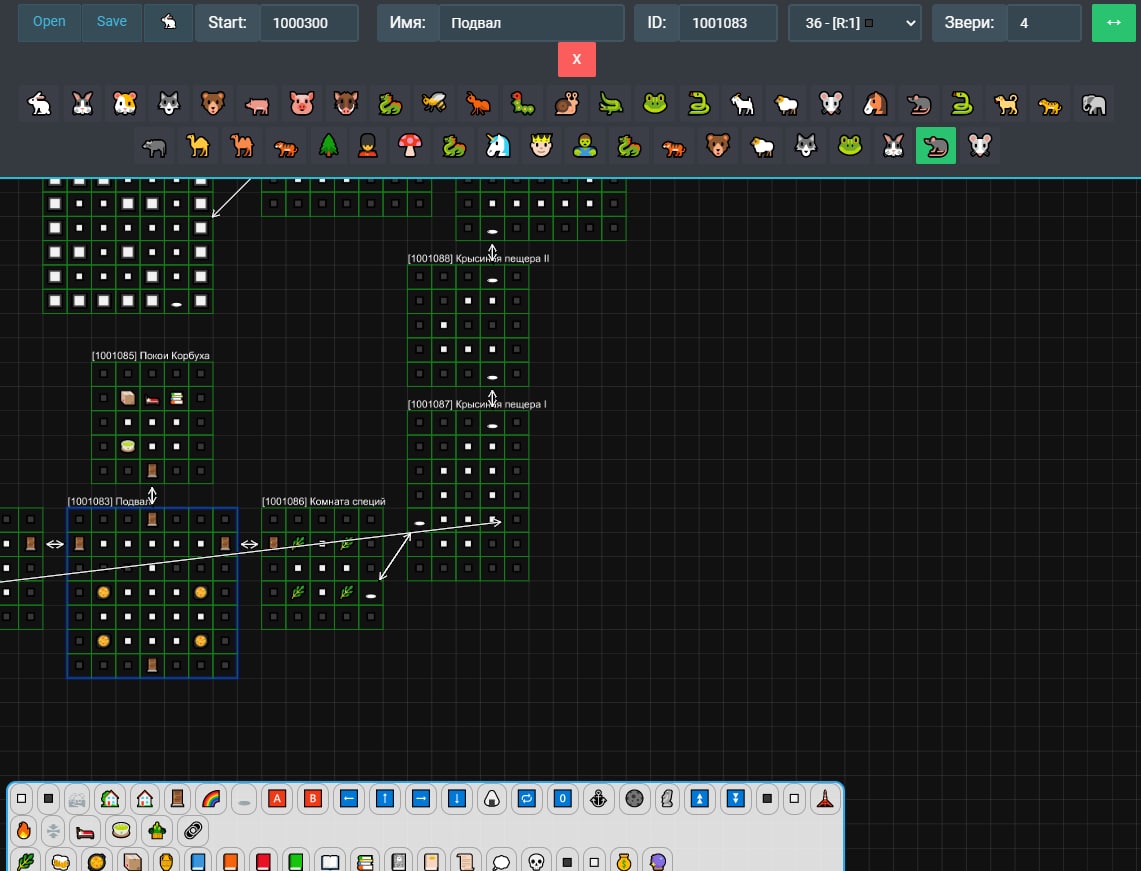Select the elephant animal icon
Screen dimensions: 1141x871
point(1094,104)
